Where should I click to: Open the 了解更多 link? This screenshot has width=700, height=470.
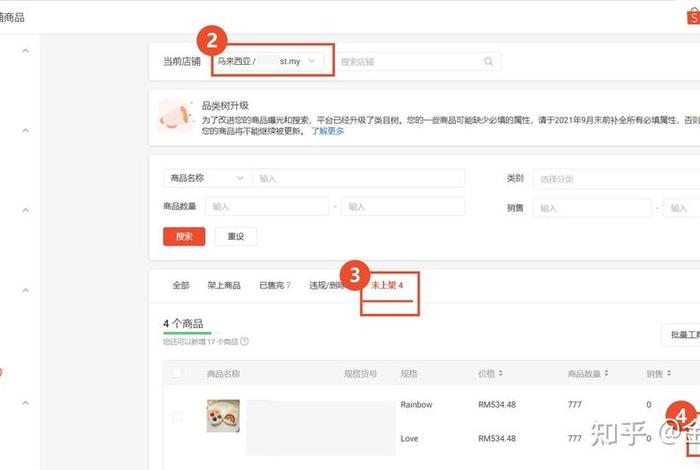click(328, 131)
